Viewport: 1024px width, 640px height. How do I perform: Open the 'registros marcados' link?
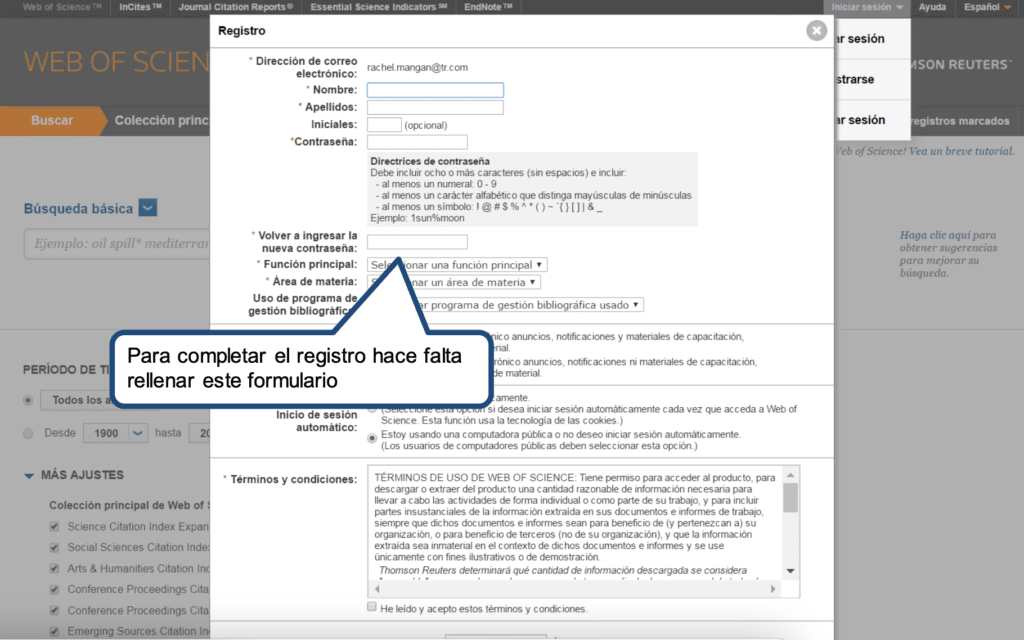click(960, 121)
